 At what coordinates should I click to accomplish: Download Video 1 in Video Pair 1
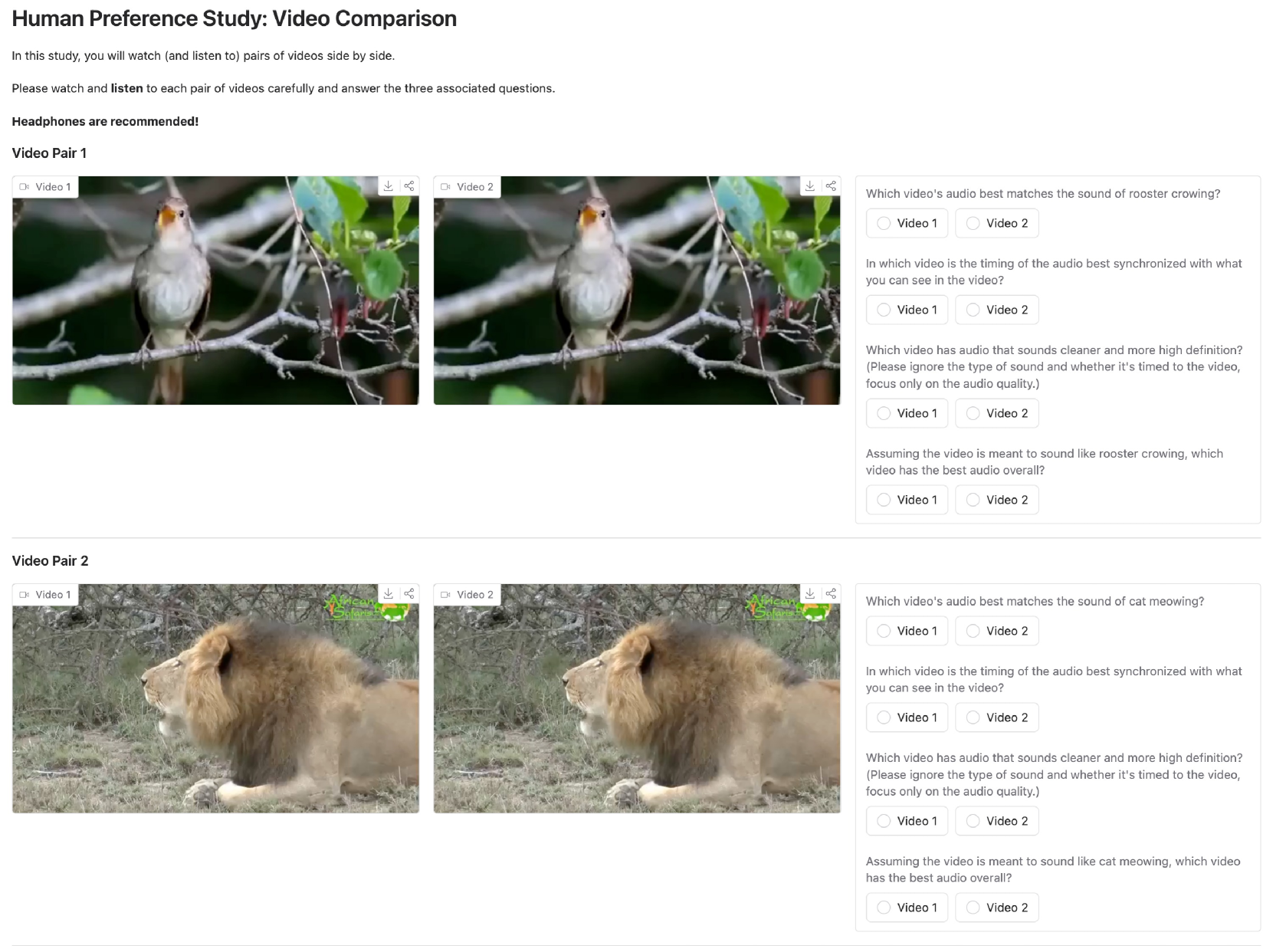[x=389, y=186]
